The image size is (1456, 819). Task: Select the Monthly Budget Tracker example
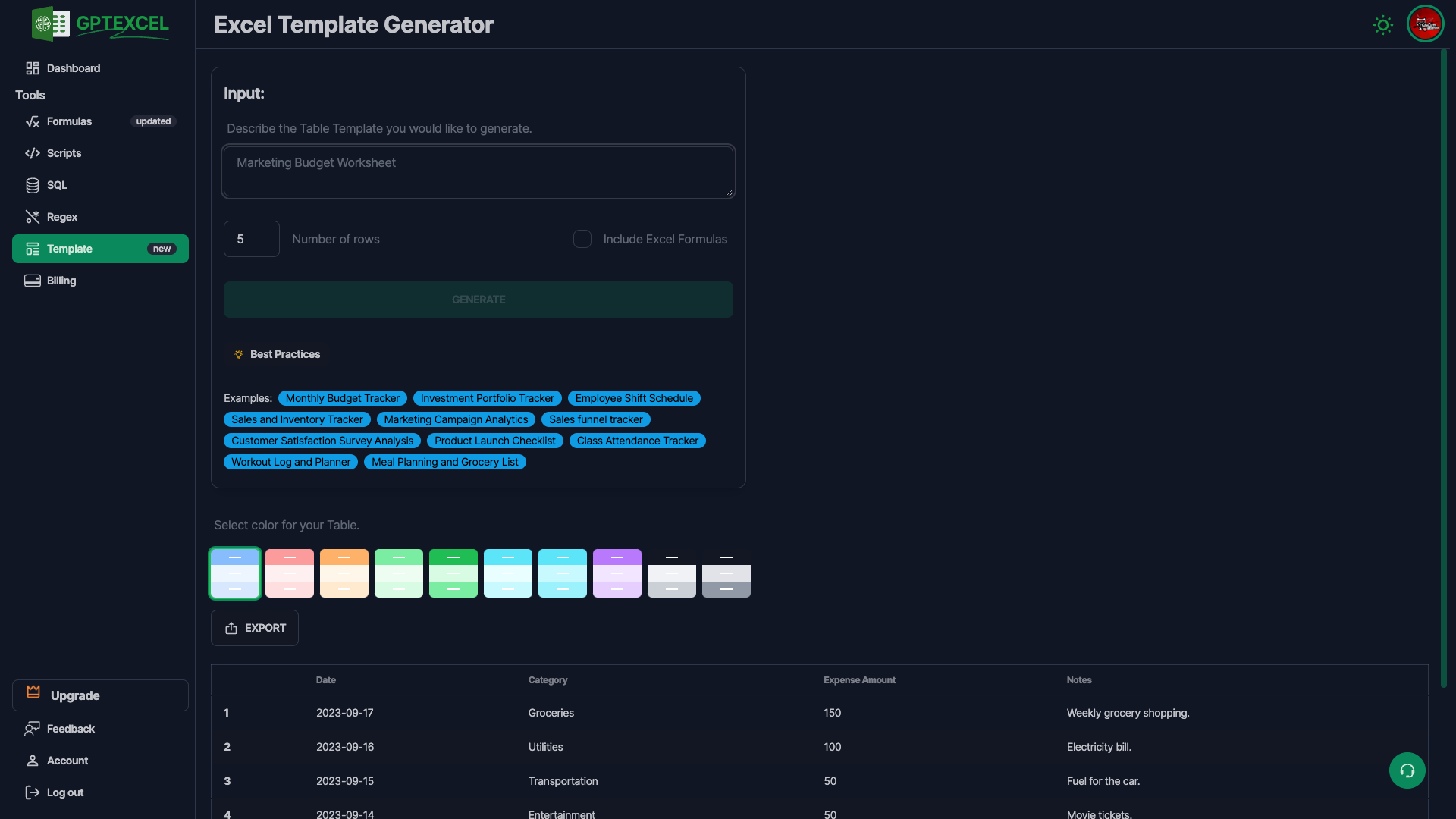(x=342, y=398)
